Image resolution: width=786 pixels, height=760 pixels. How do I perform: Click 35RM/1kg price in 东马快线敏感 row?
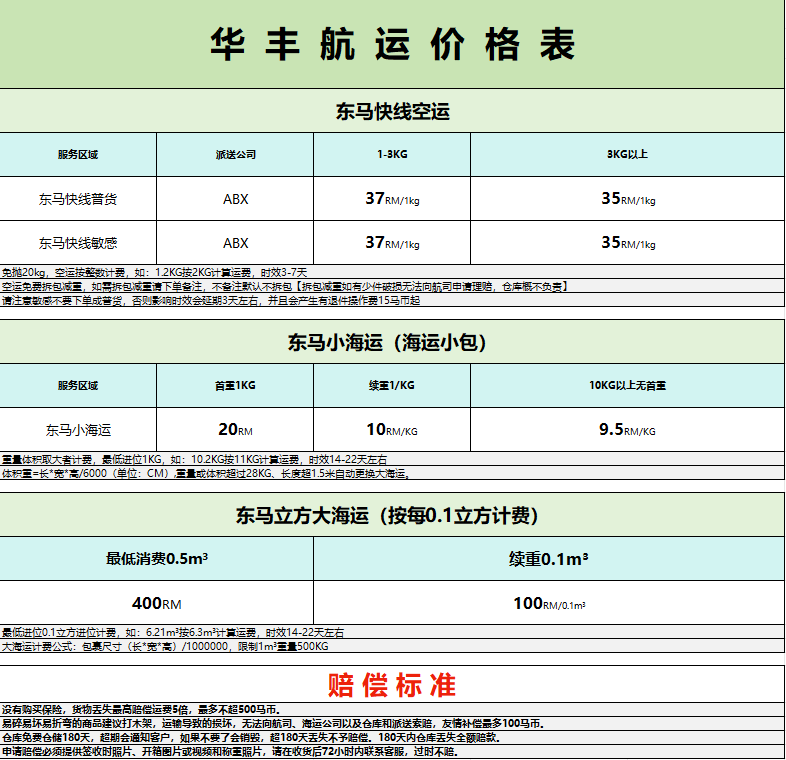[x=627, y=243]
